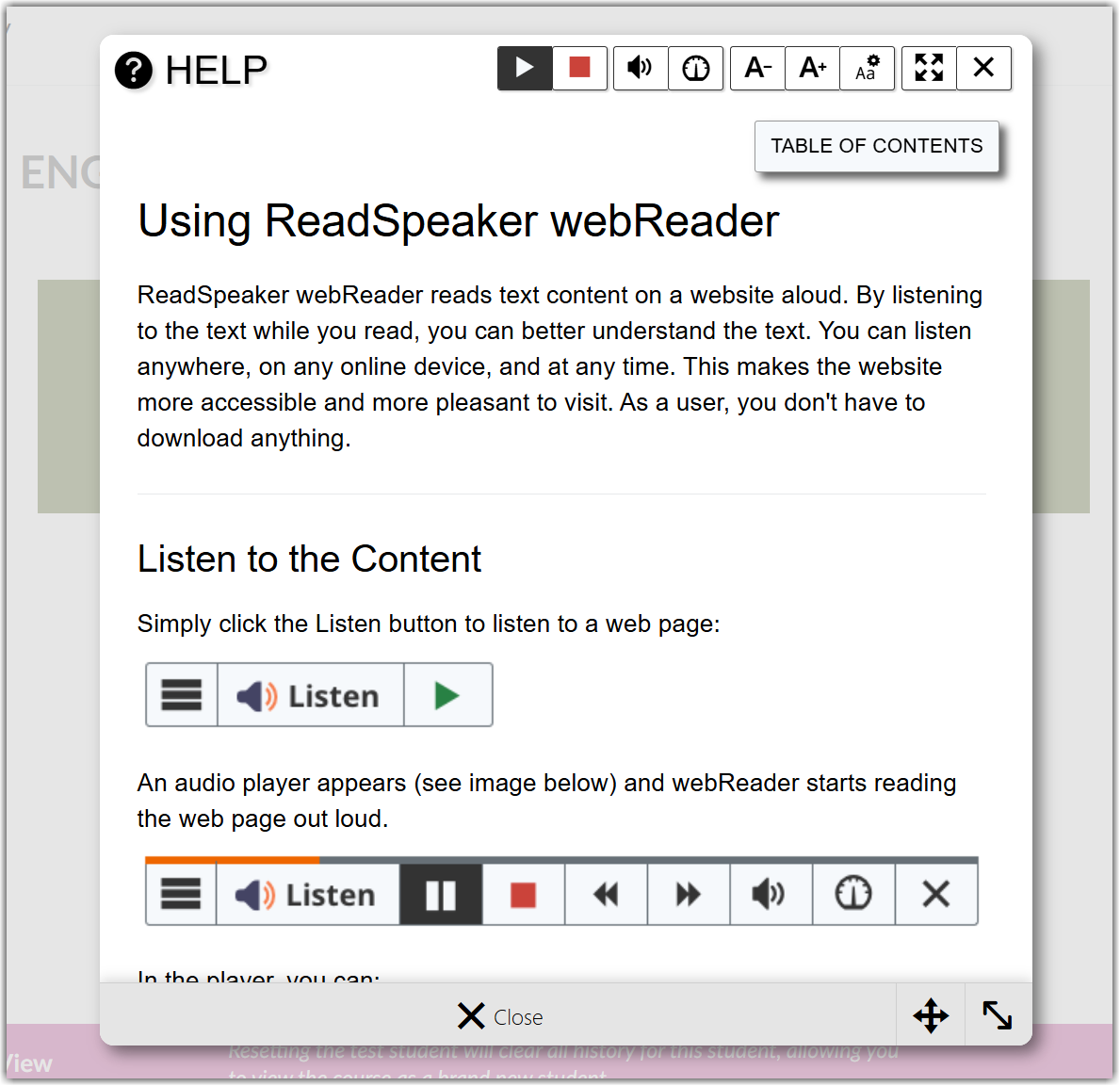Open the volume control in Help toolbar
Screen dimensions: 1120x1086
coord(641,69)
